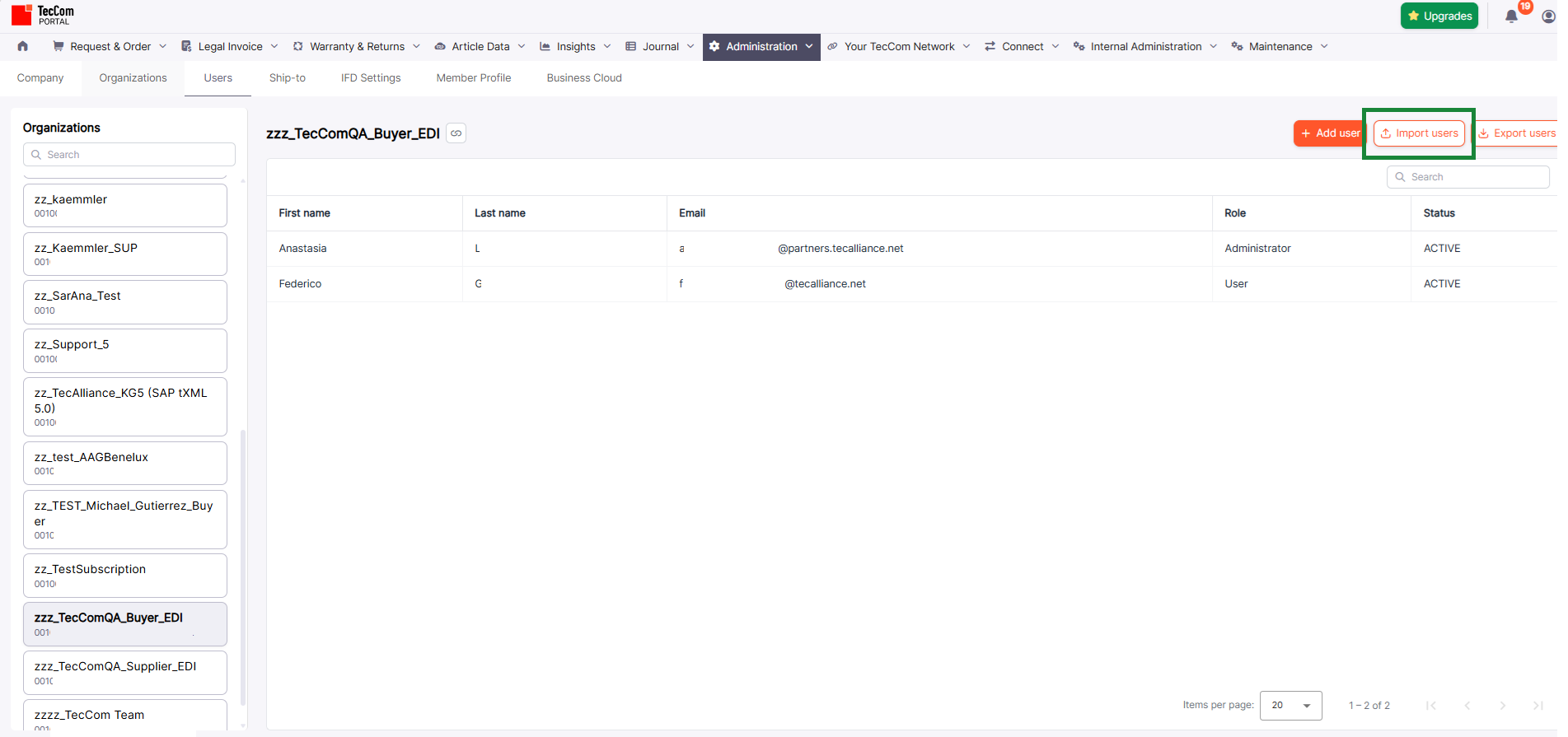Focus the Organizations search field
This screenshot has width=1568, height=737.
tap(129, 155)
